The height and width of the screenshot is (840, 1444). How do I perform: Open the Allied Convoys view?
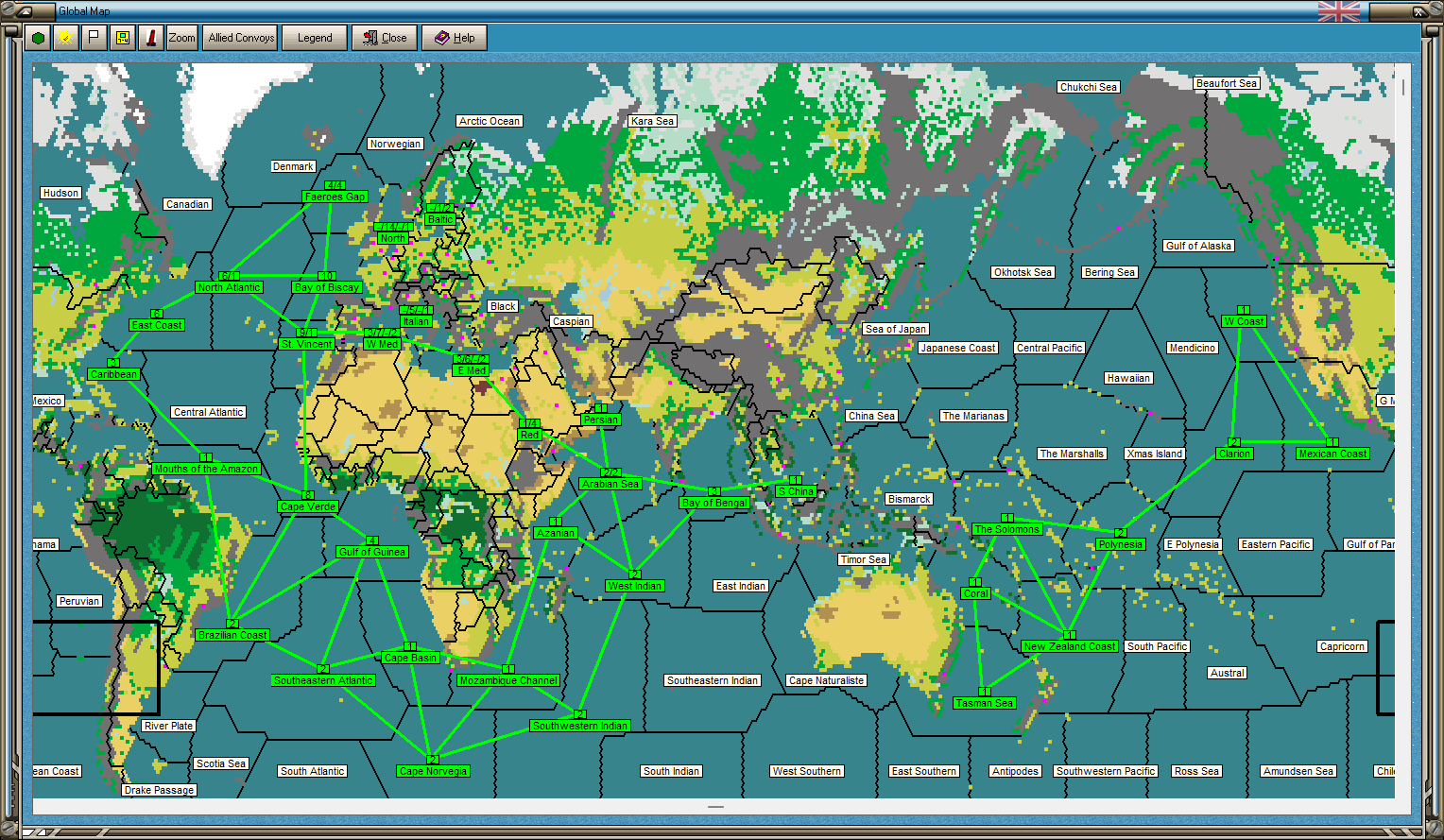pyautogui.click(x=241, y=38)
